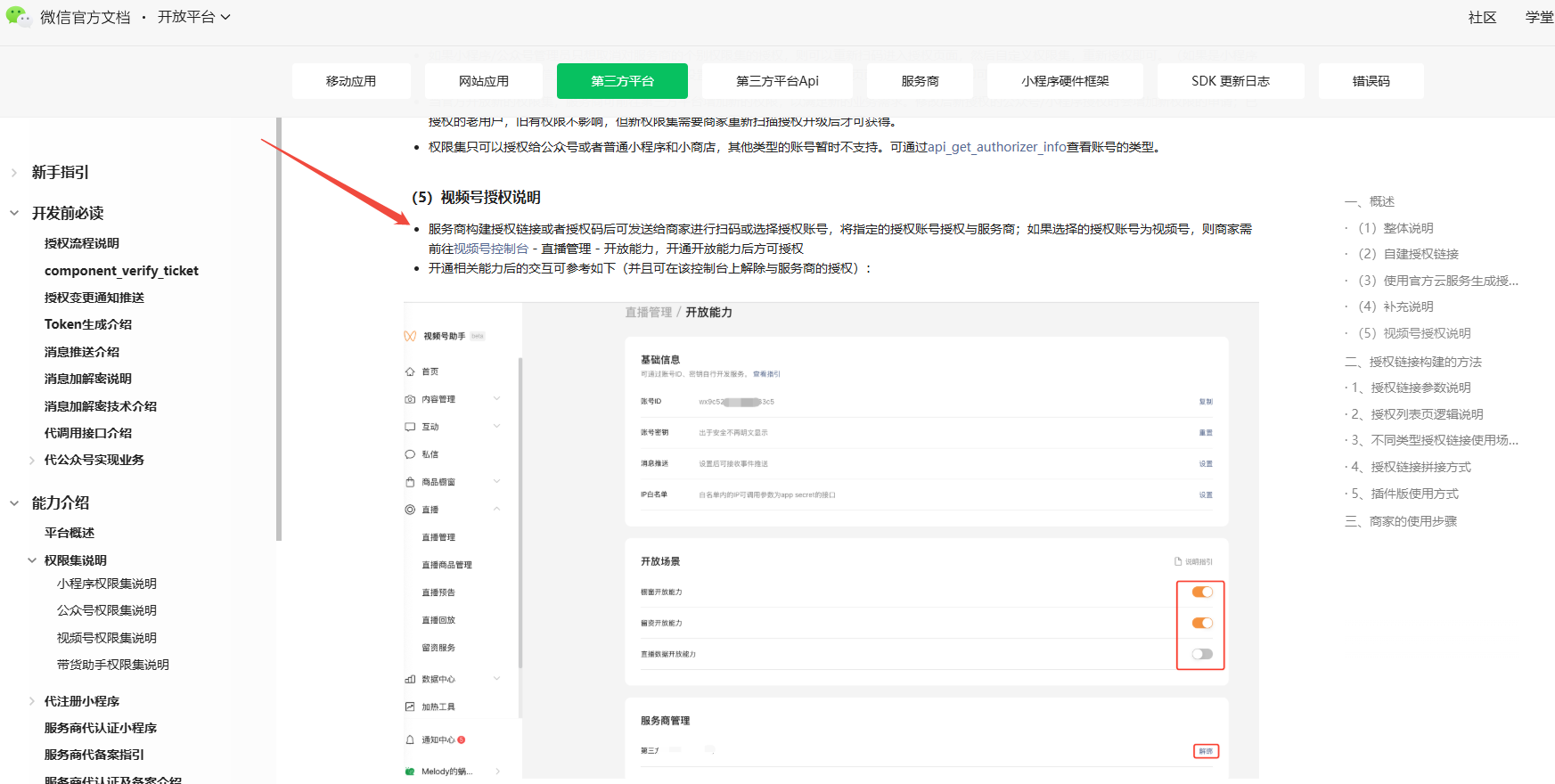Open 平台概述 in the sidebar
Image resolution: width=1555 pixels, height=784 pixels.
tap(70, 533)
